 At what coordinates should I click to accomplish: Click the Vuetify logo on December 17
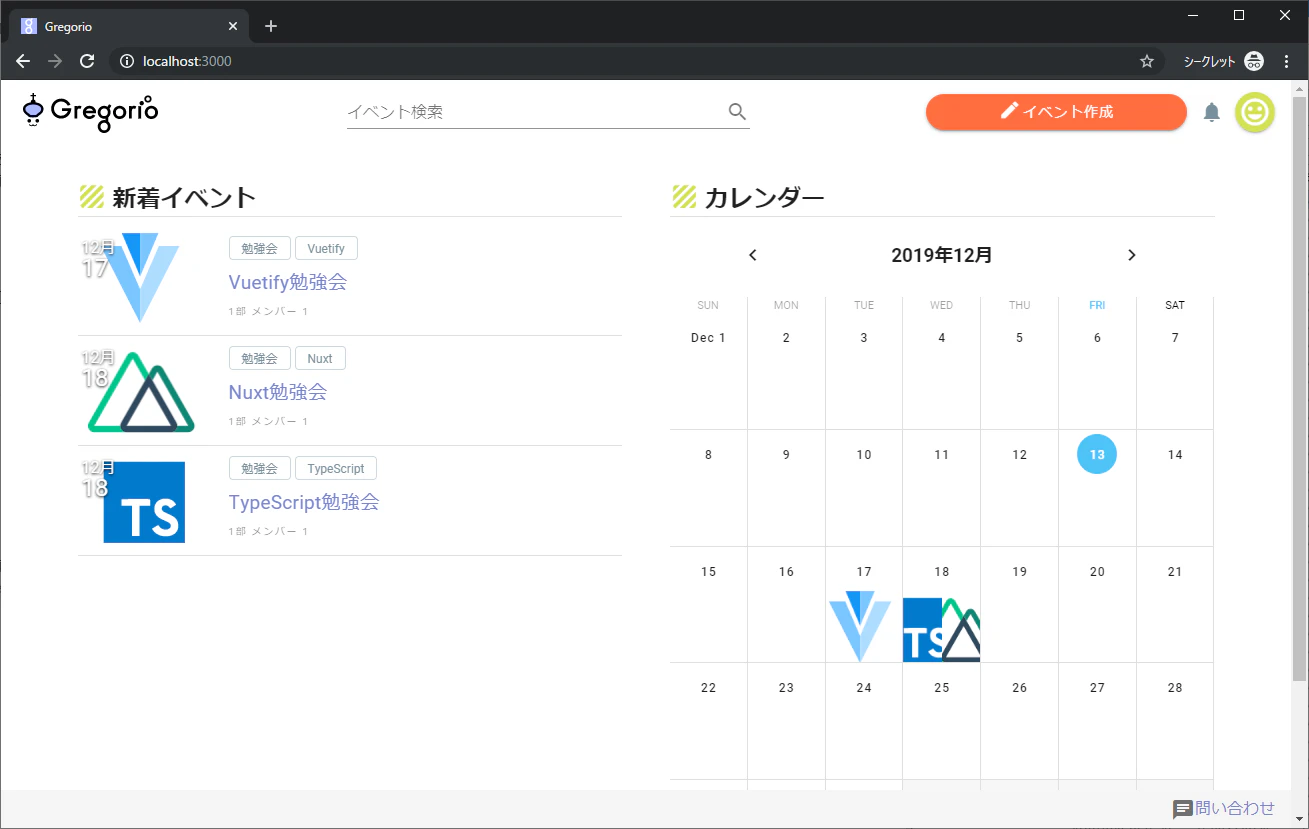coord(860,626)
